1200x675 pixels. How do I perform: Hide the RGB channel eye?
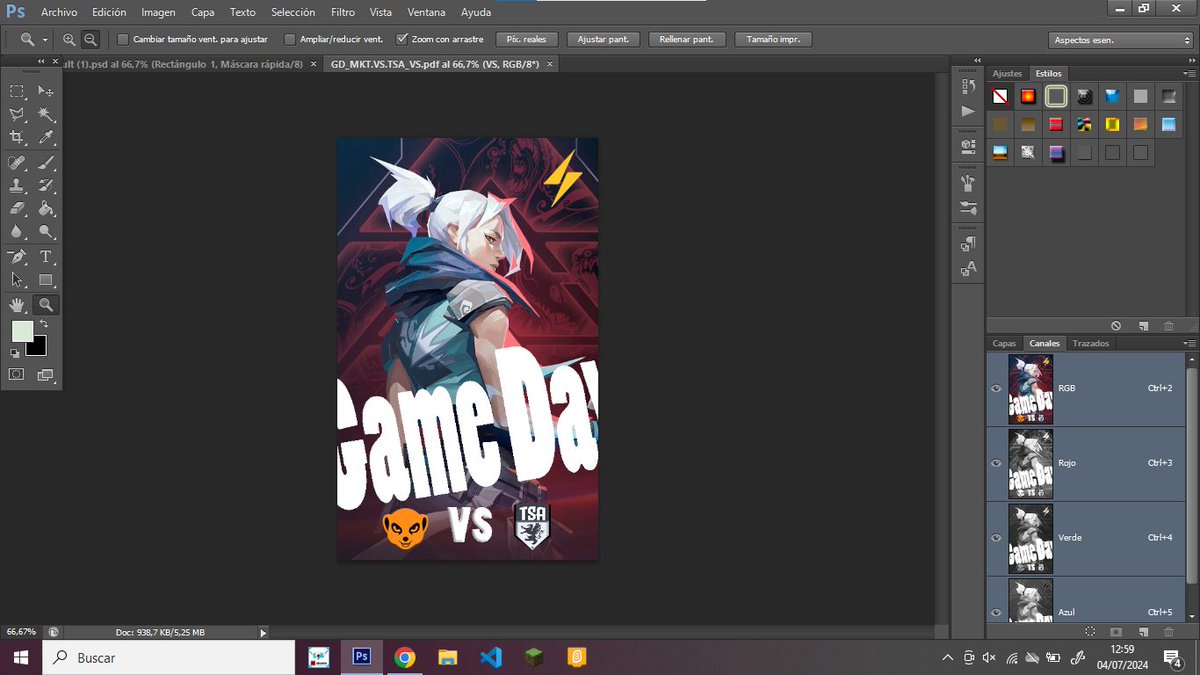pos(996,388)
